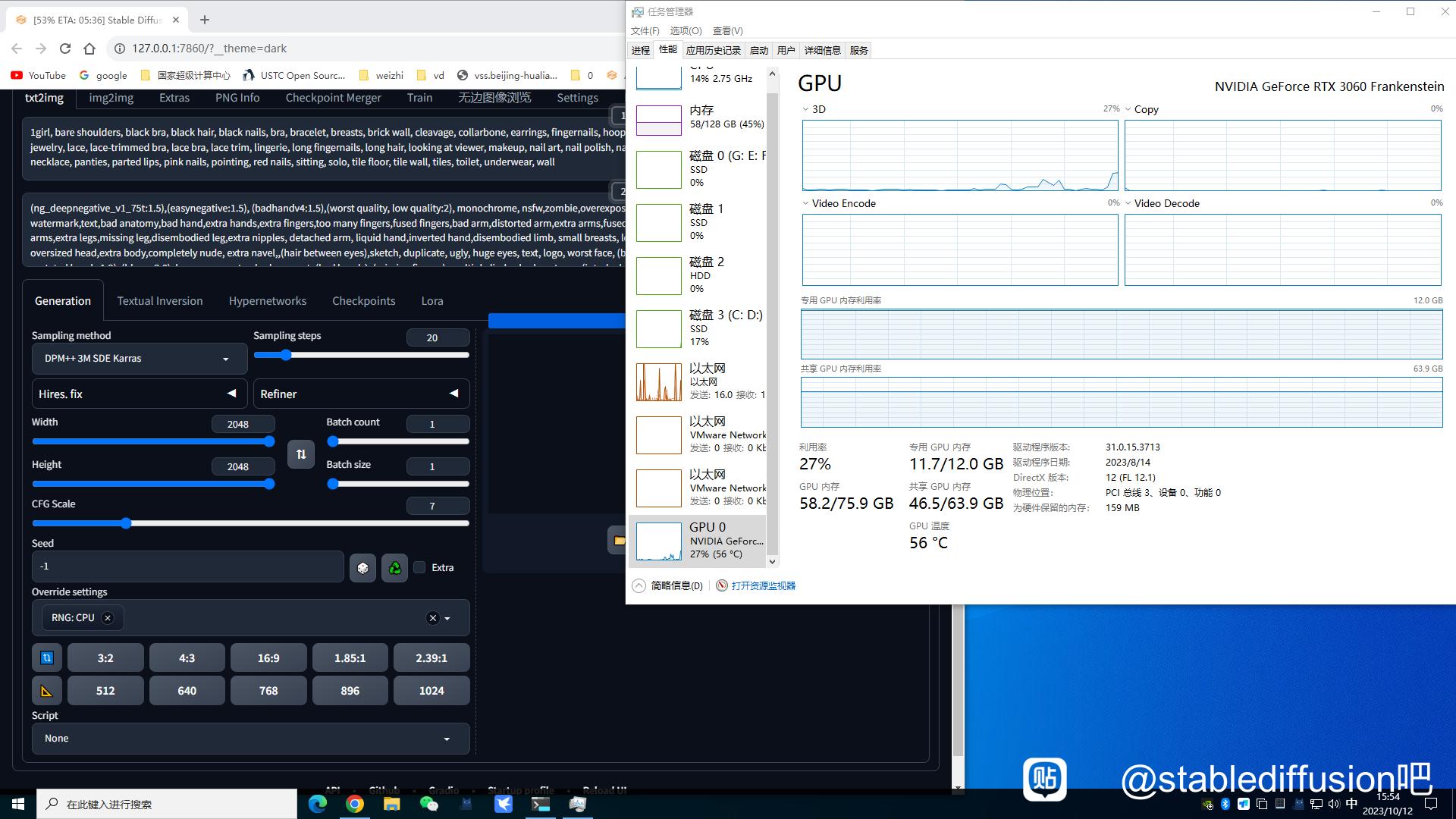This screenshot has width=1456, height=819.
Task: Open the Override settings dropdown arrow
Action: point(447,618)
